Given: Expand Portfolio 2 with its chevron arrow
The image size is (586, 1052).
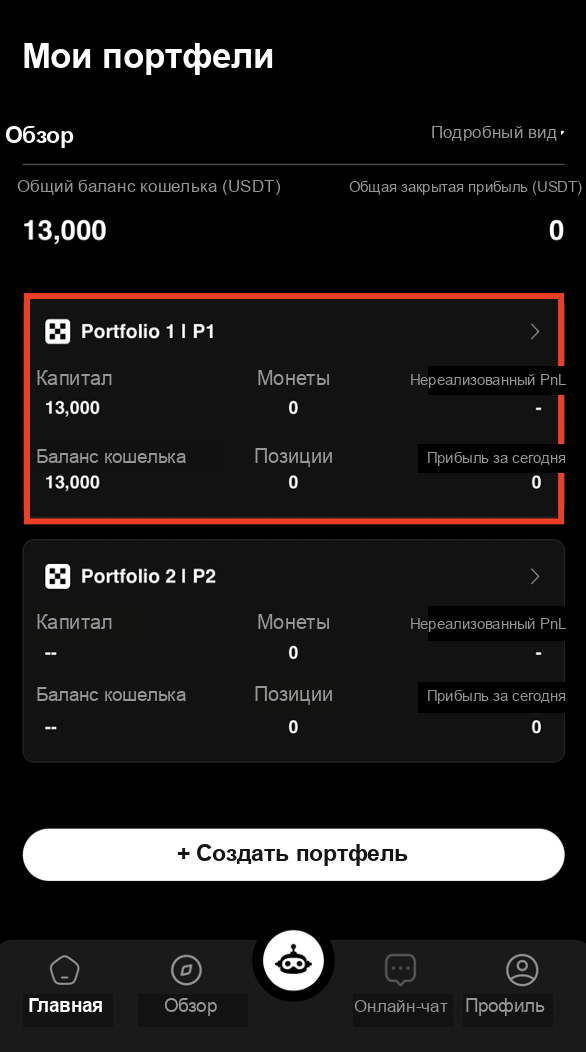Looking at the screenshot, I should click(x=535, y=576).
